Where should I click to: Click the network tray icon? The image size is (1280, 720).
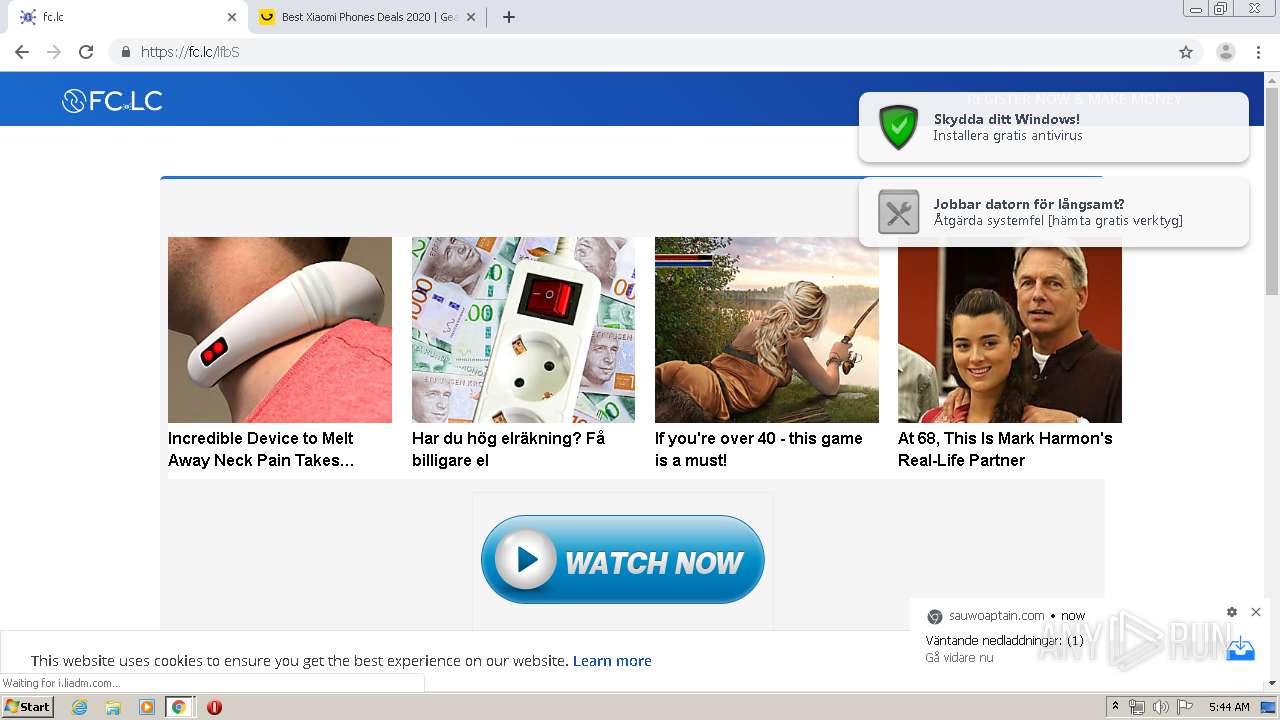coord(1137,707)
